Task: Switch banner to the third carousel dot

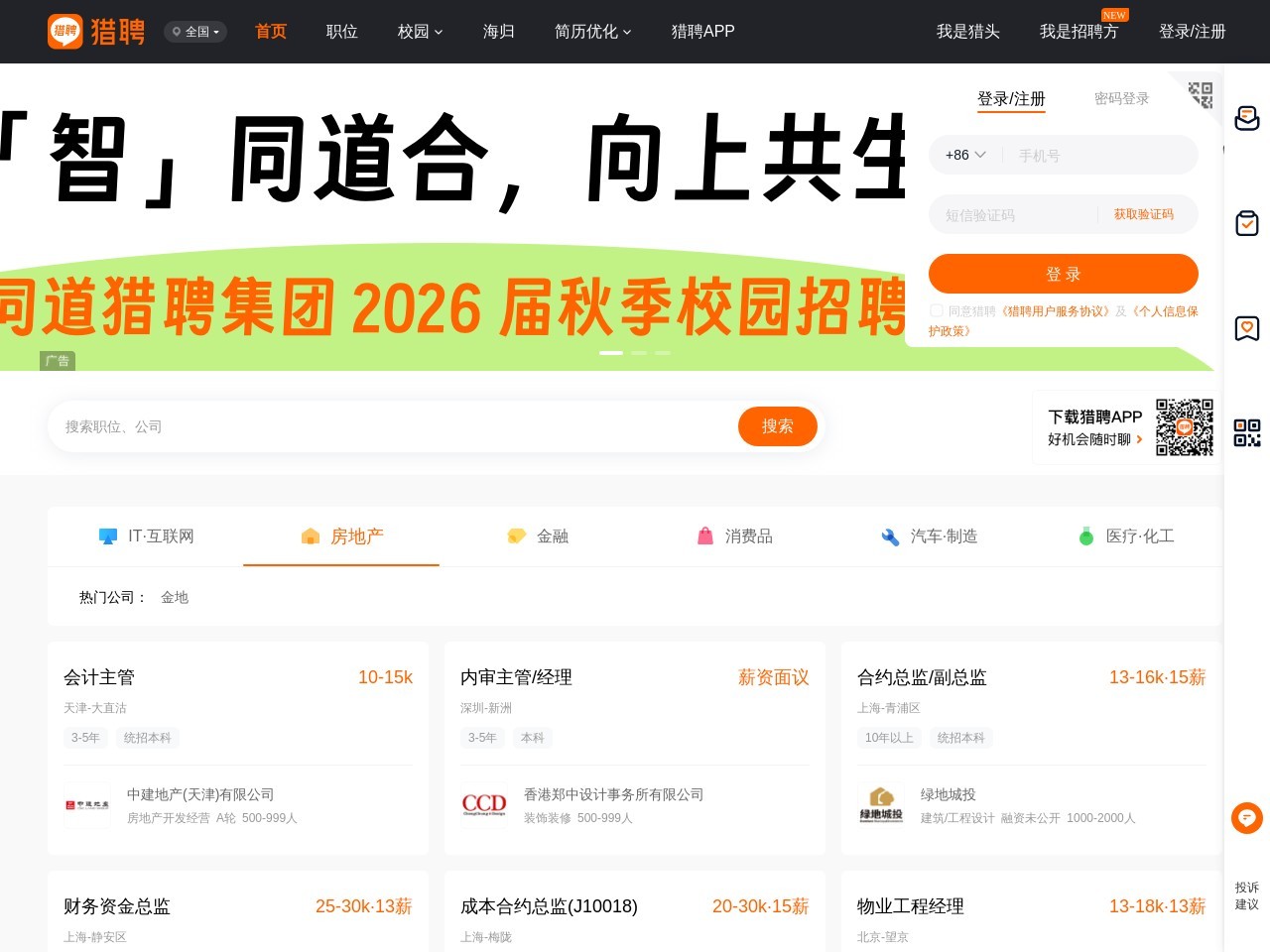Action: click(x=663, y=353)
